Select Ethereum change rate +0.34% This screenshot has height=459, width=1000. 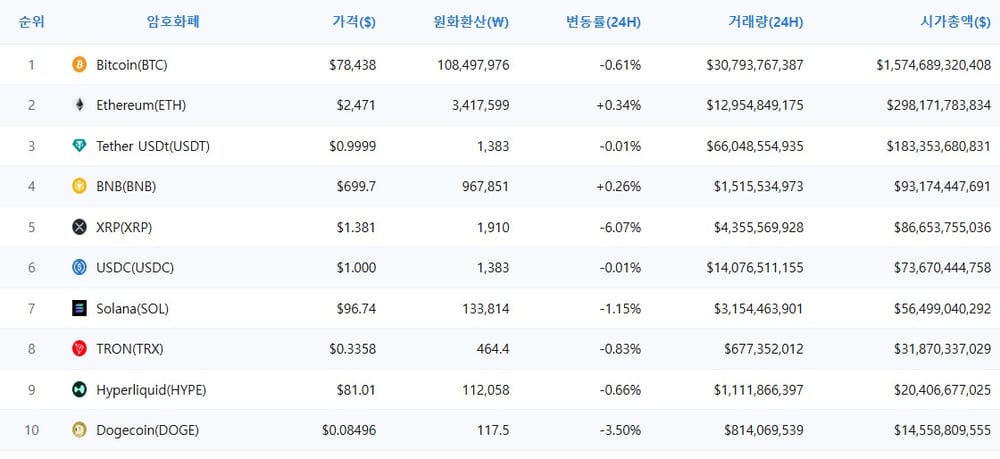coord(619,106)
